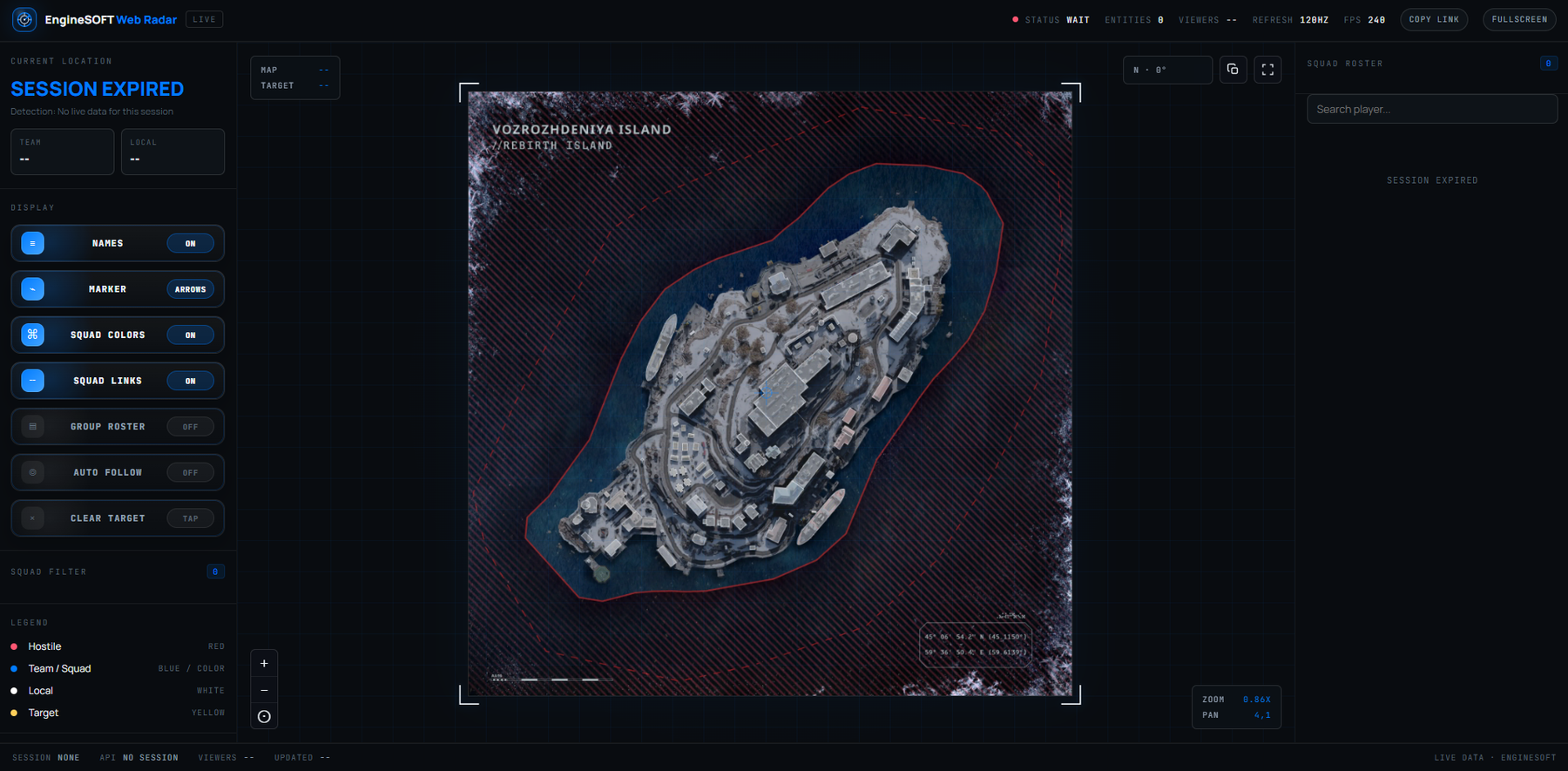Click the 'No live data for this session' text
Screen dimensions: 1568x771
115,112
